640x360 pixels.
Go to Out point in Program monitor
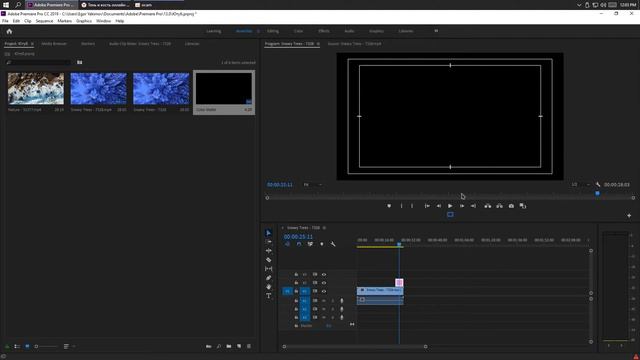(x=473, y=206)
